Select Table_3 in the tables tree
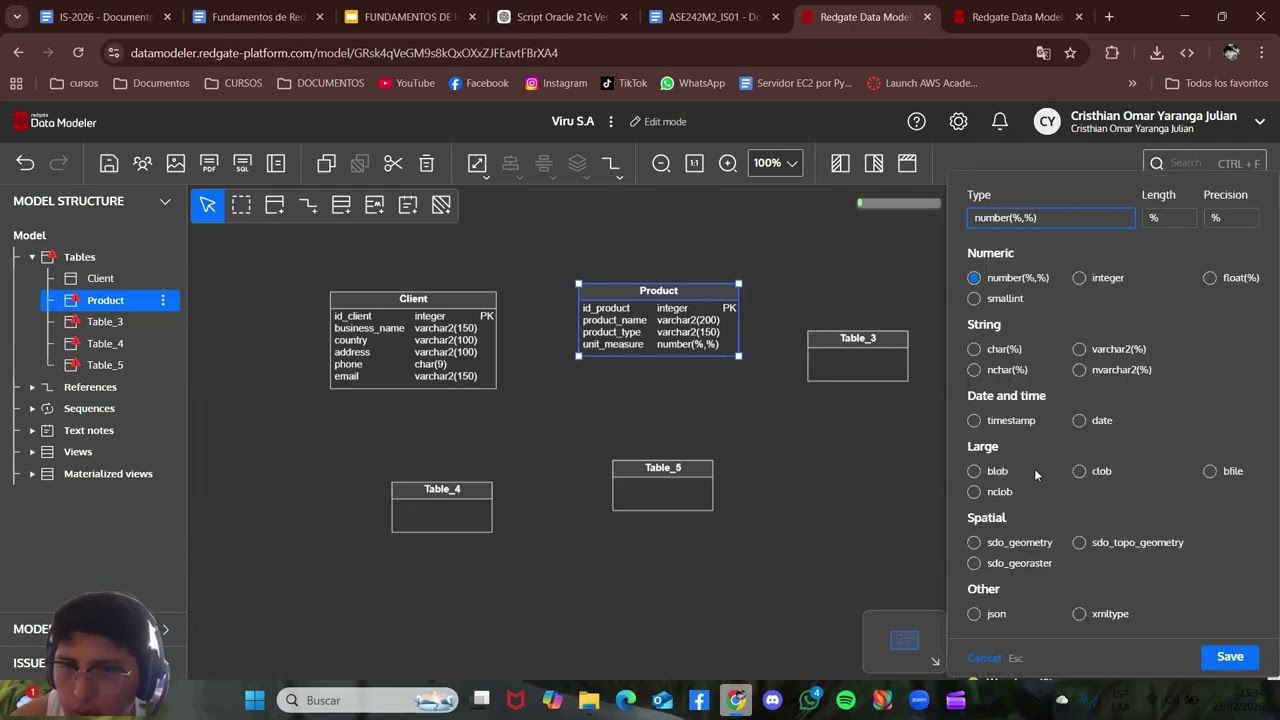 coord(105,322)
